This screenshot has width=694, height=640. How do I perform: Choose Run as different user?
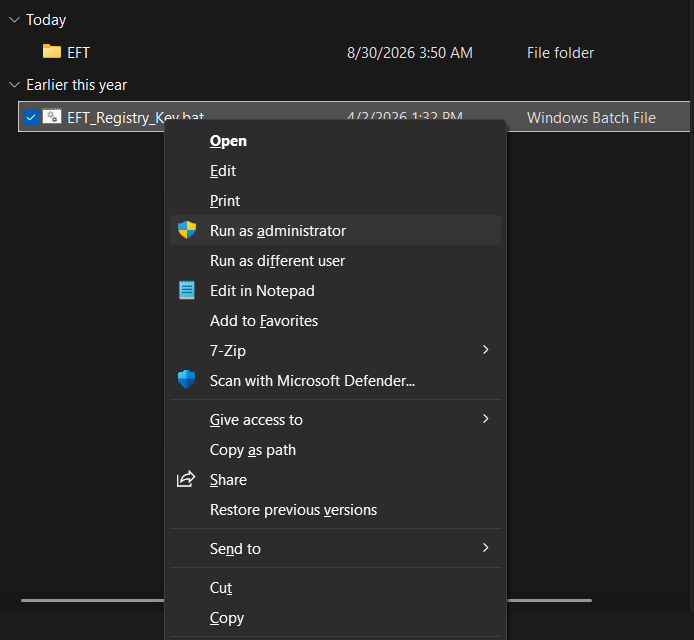335,261
